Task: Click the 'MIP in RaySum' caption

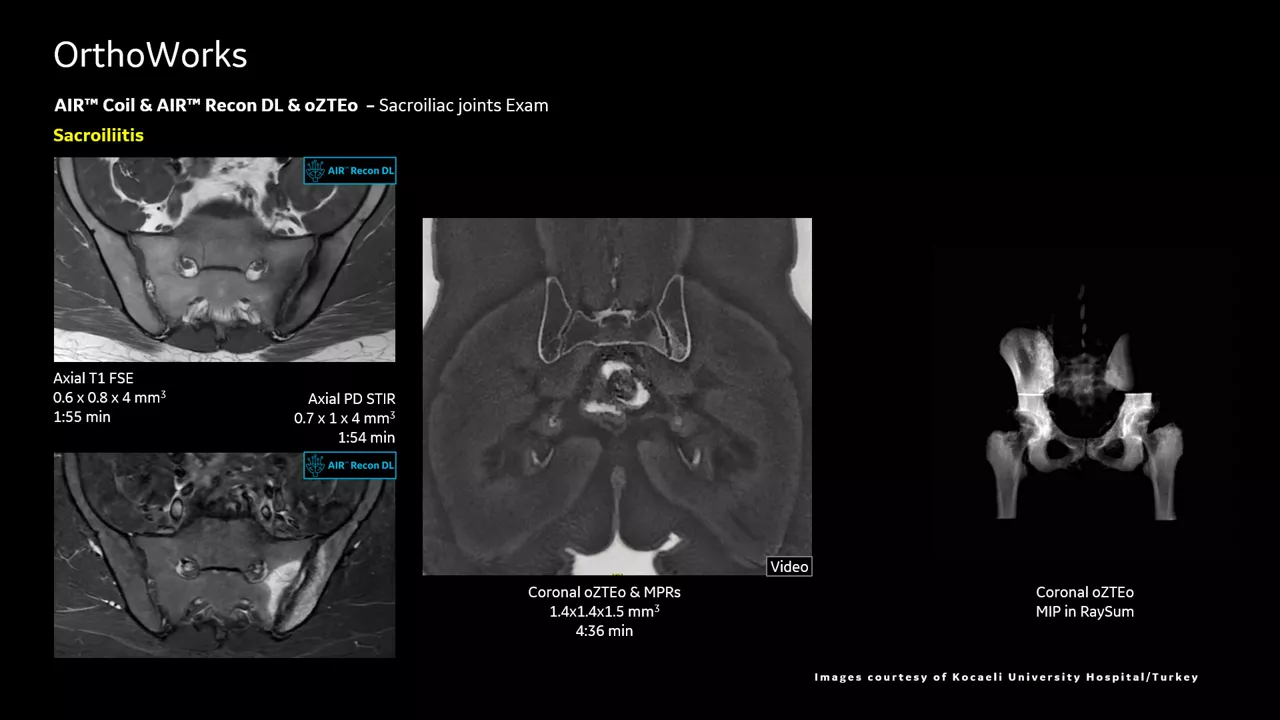Action: (x=1085, y=611)
